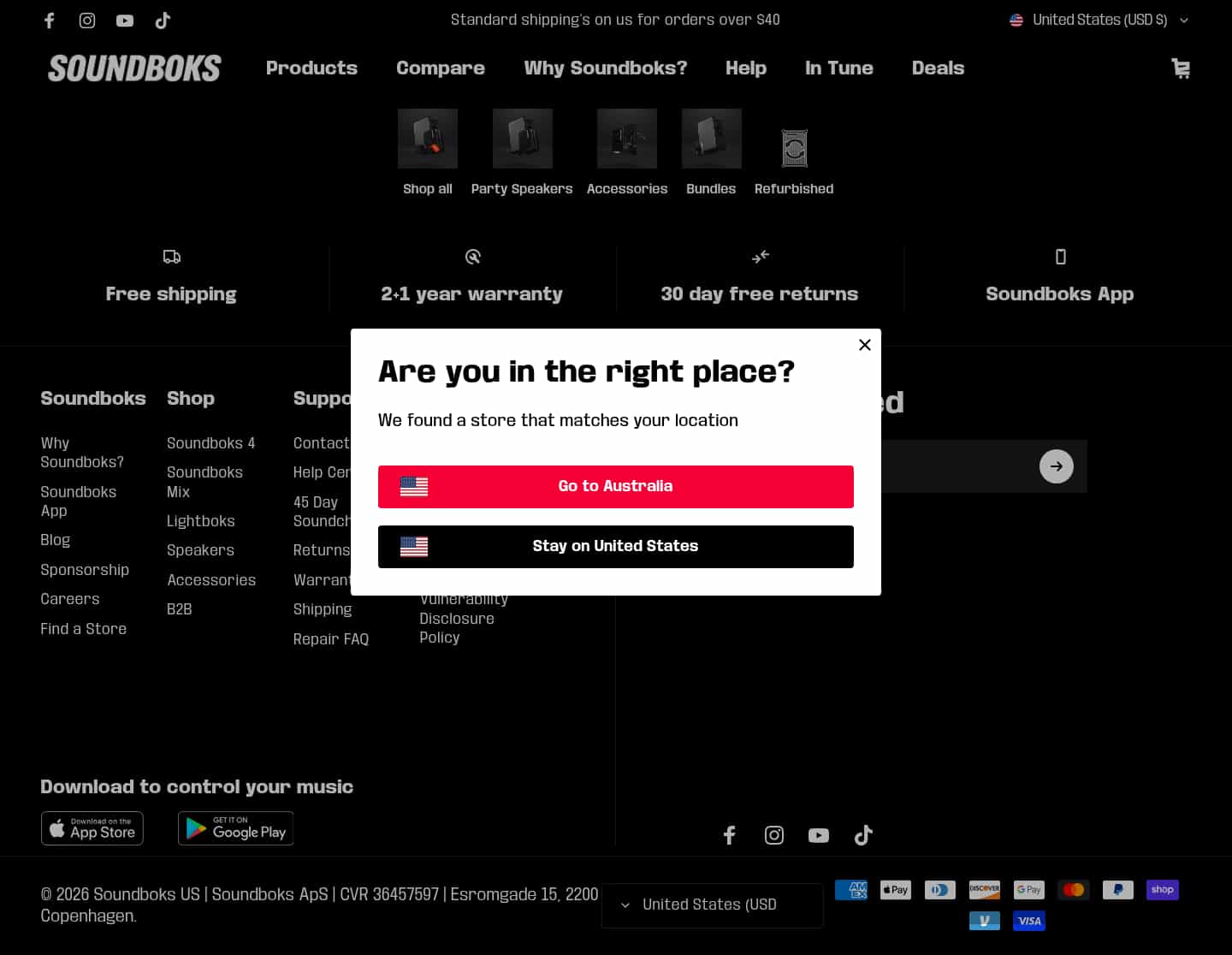Select the Party Speakers thumbnail
The width and height of the screenshot is (1232, 955).
[523, 139]
